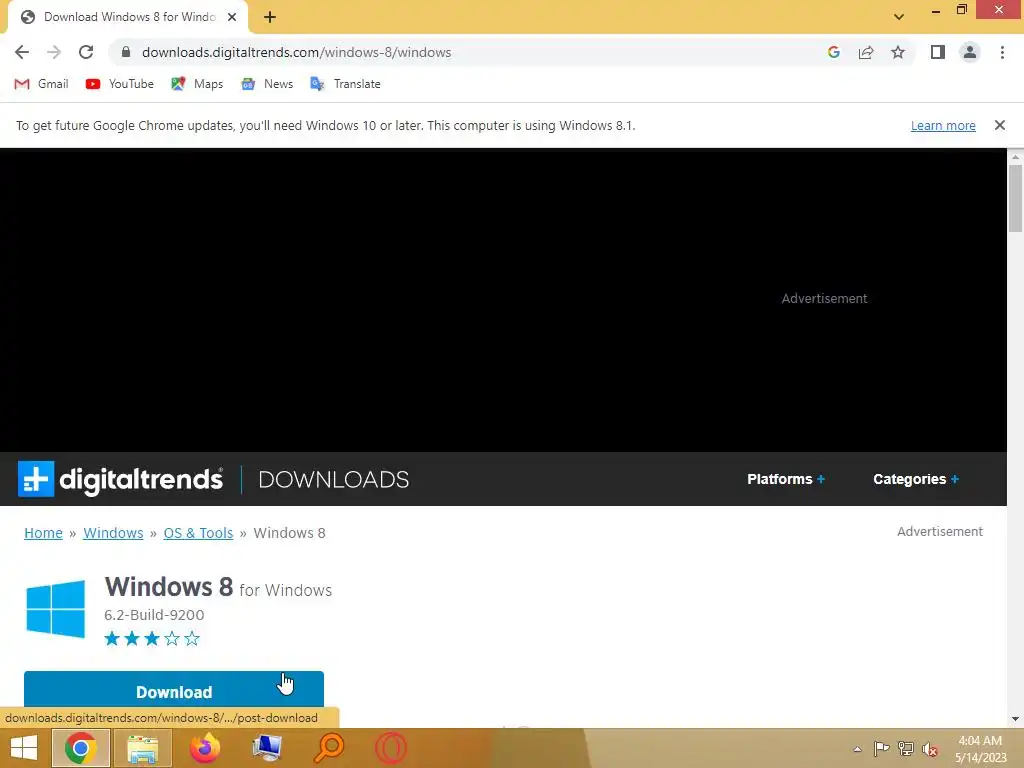Dismiss the Chrome update notification bar
1024x768 pixels.
pos(1000,125)
